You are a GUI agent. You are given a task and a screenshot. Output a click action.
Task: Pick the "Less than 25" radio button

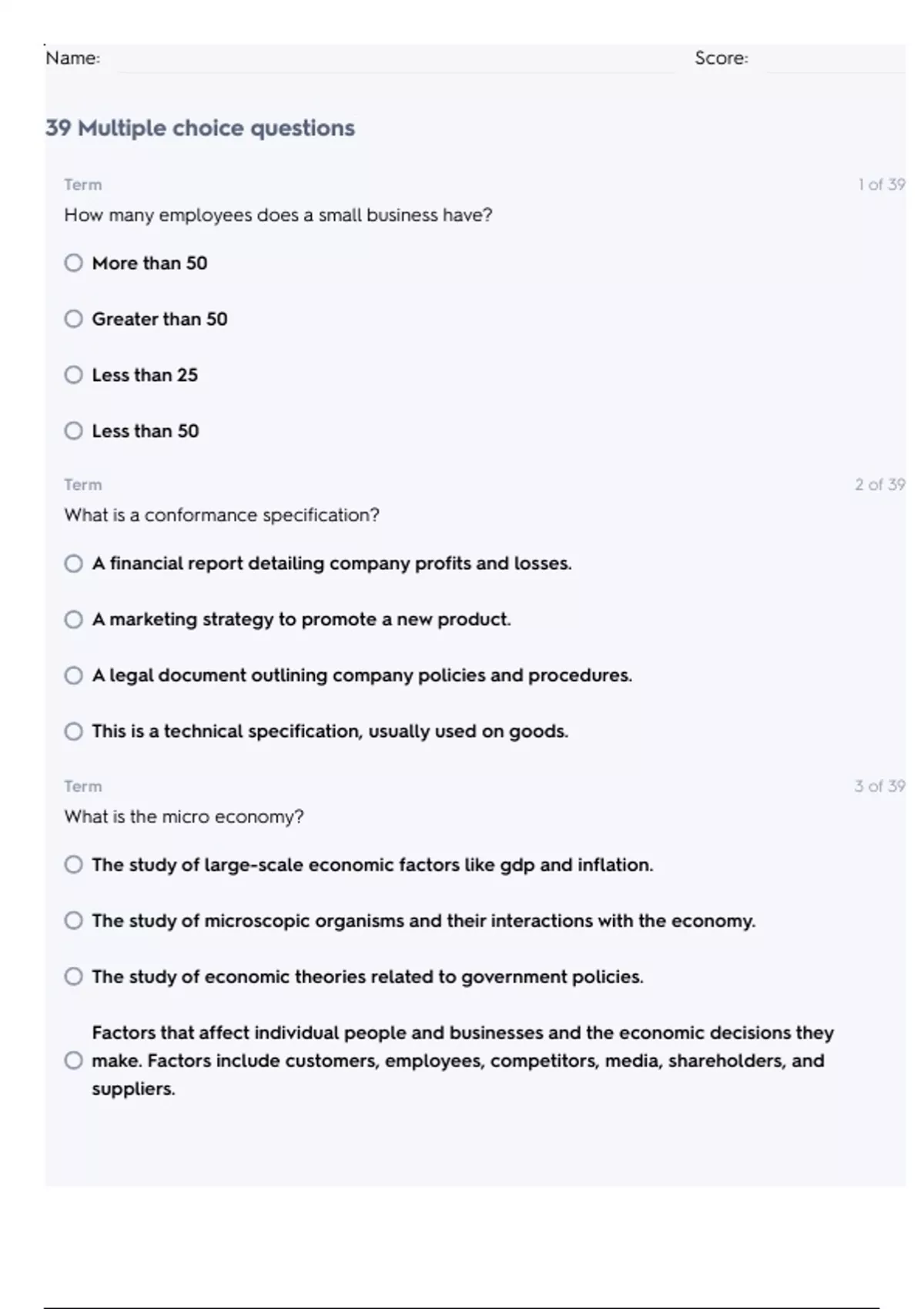(x=73, y=375)
